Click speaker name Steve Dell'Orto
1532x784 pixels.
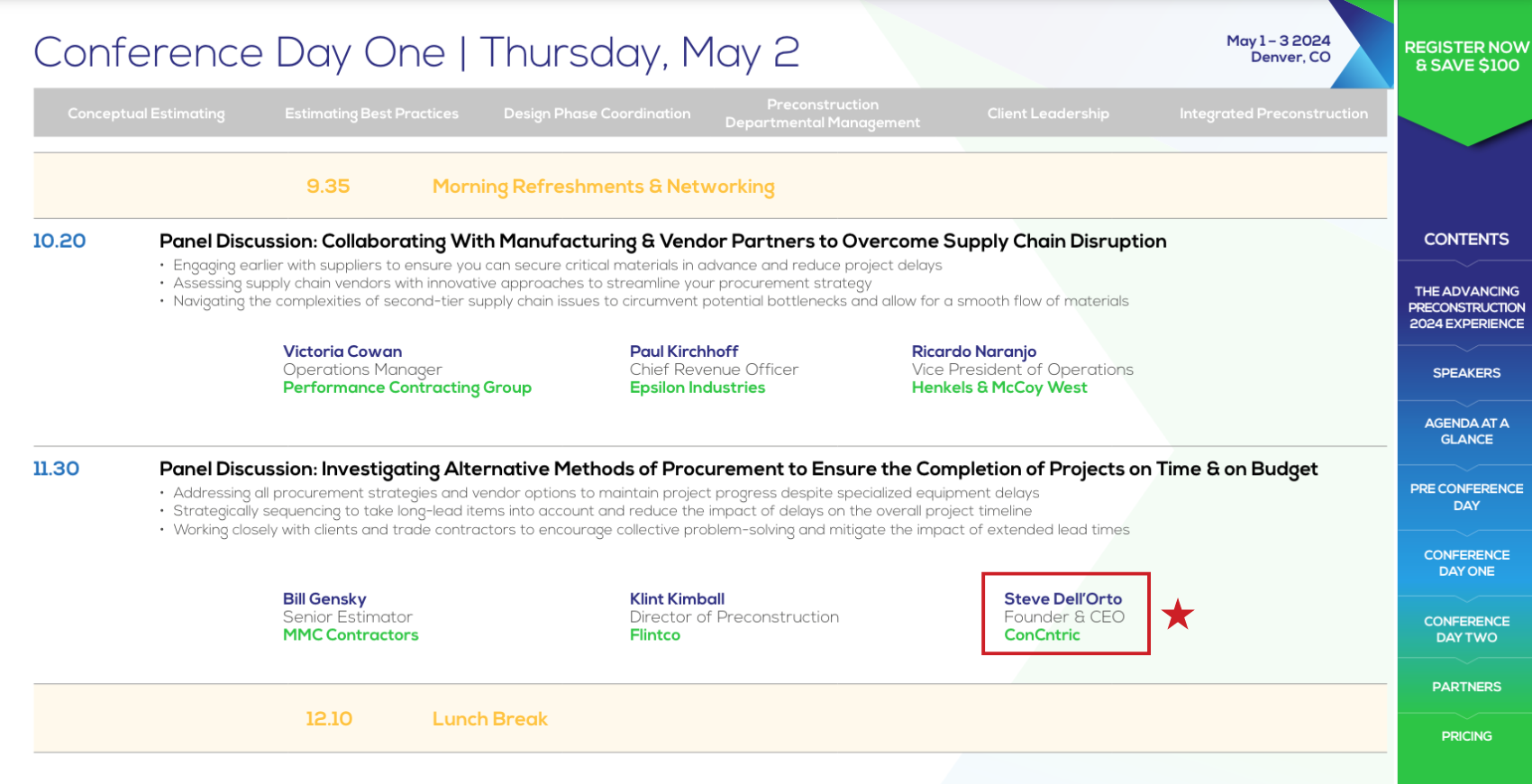coord(1062,599)
